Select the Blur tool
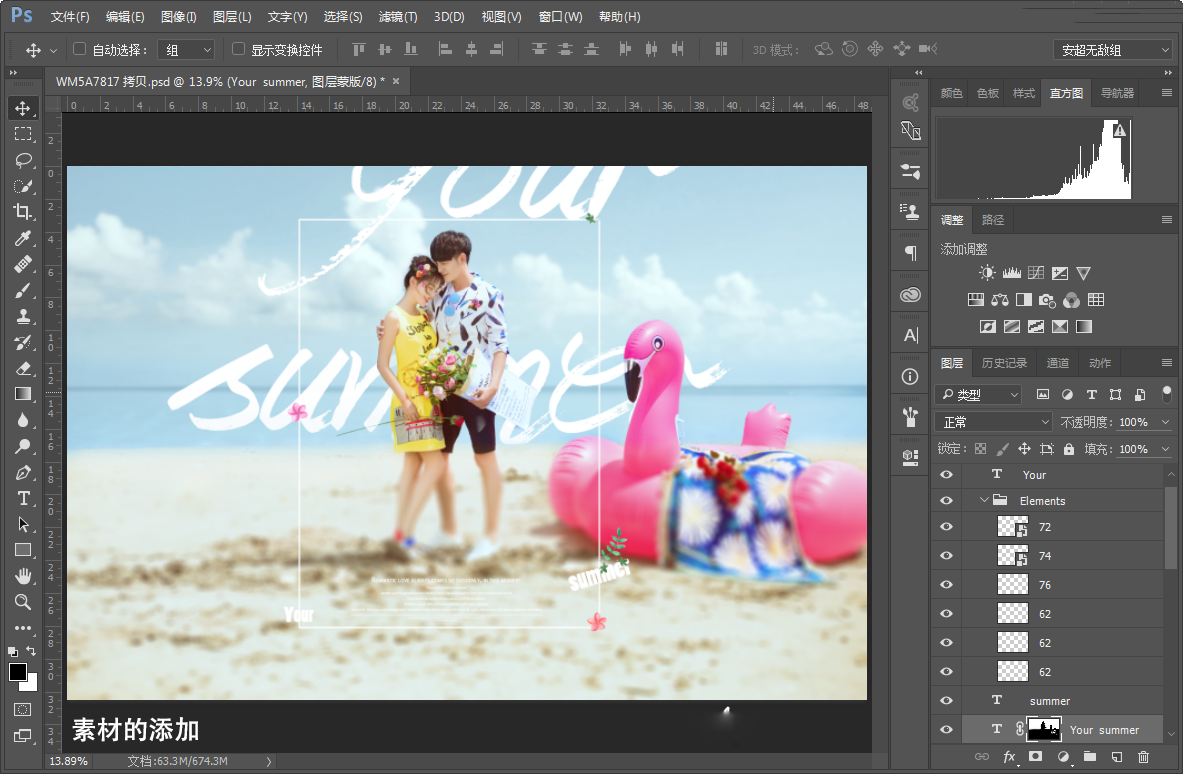The height and width of the screenshot is (774, 1183). (x=23, y=421)
